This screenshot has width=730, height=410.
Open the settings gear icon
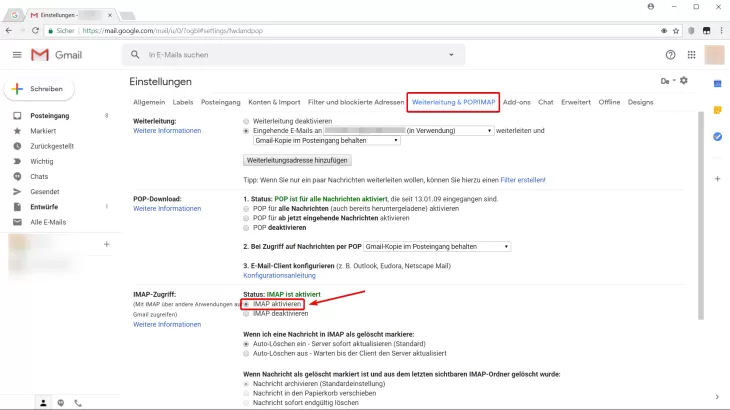tap(684, 80)
